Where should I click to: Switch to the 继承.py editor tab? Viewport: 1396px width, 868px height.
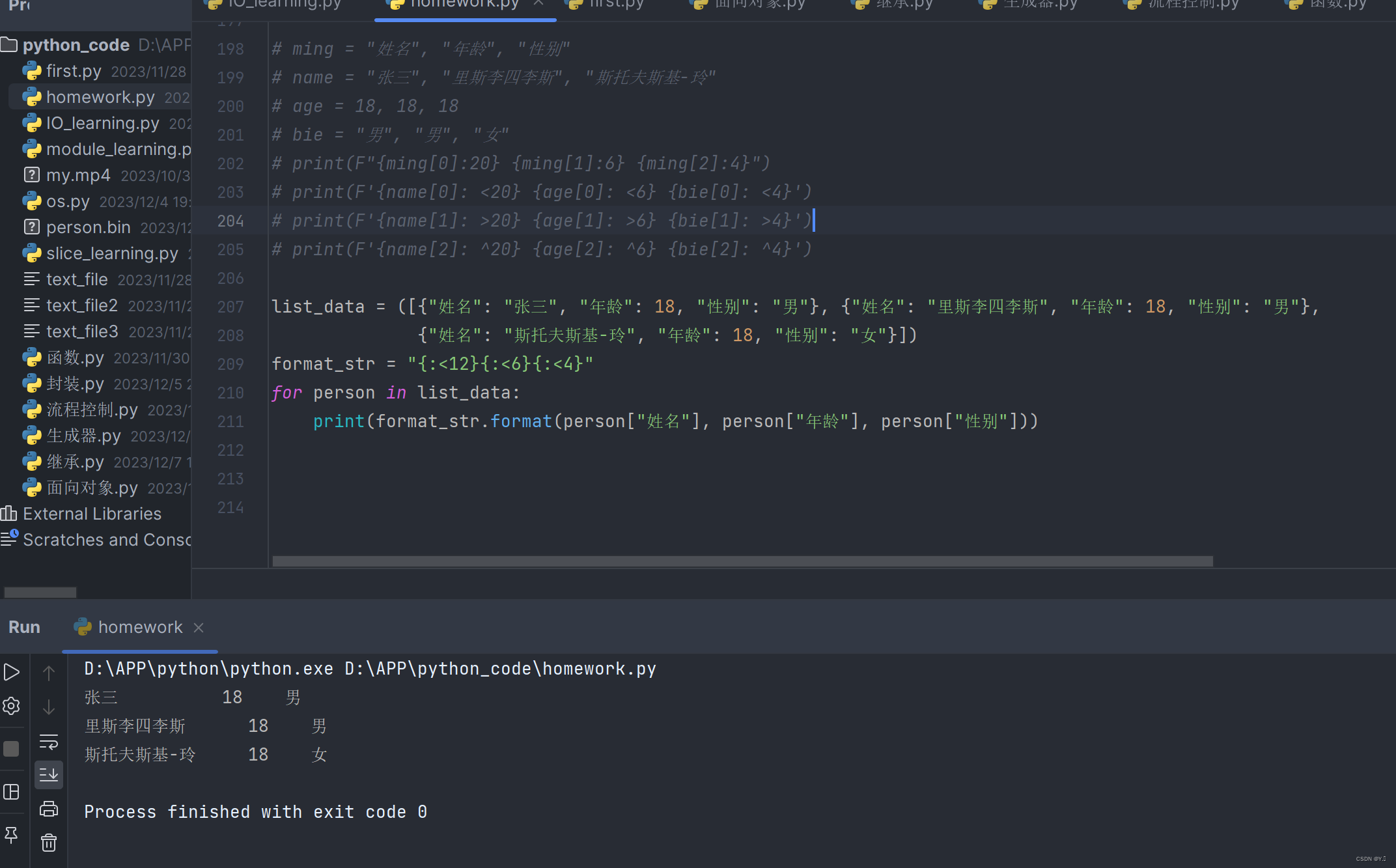tap(893, 5)
